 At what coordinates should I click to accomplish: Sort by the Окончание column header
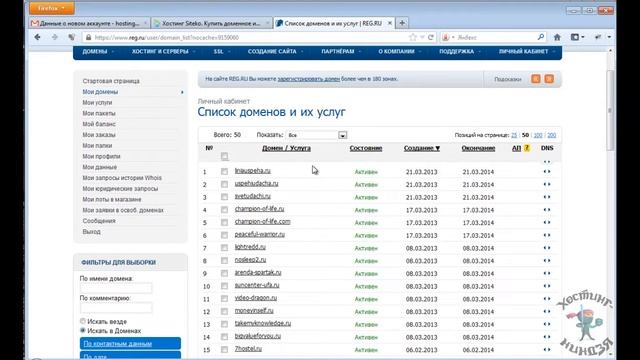(478, 148)
